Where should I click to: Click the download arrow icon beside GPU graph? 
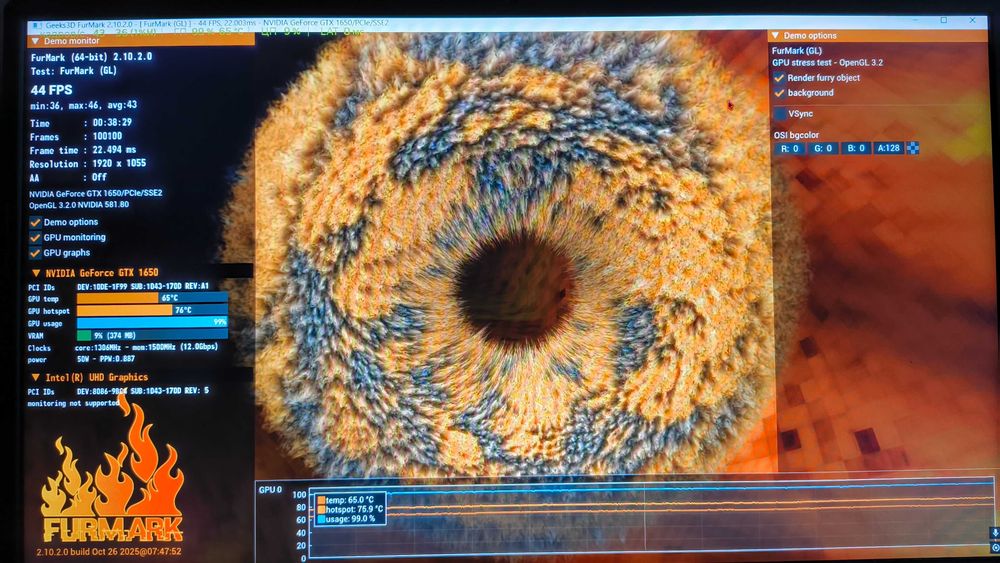(x=994, y=533)
